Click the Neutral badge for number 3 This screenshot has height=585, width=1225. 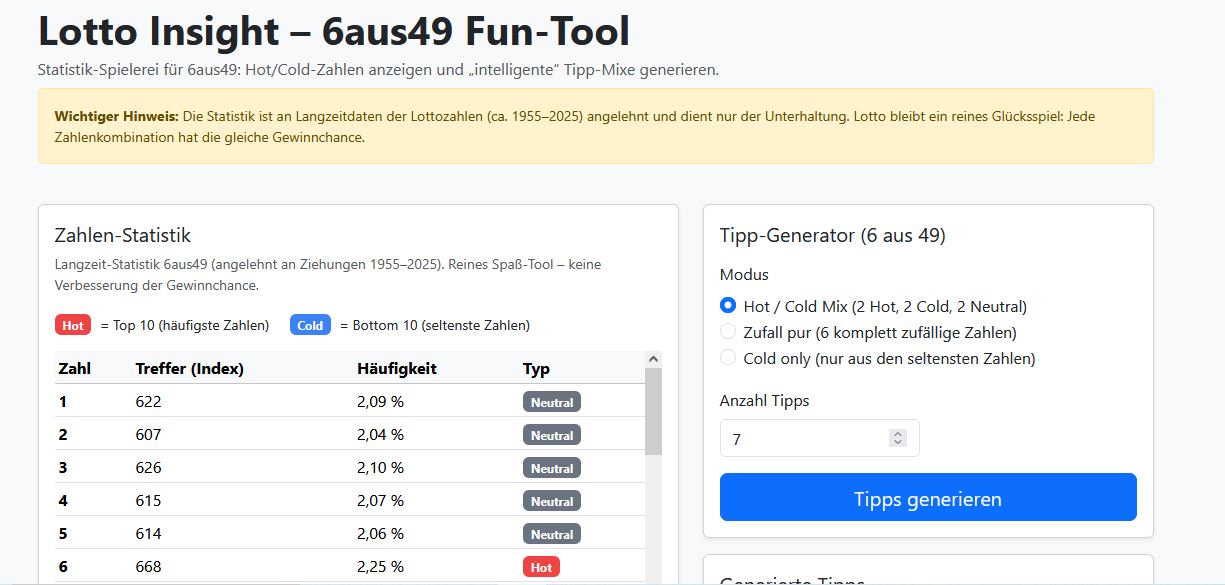coord(551,468)
